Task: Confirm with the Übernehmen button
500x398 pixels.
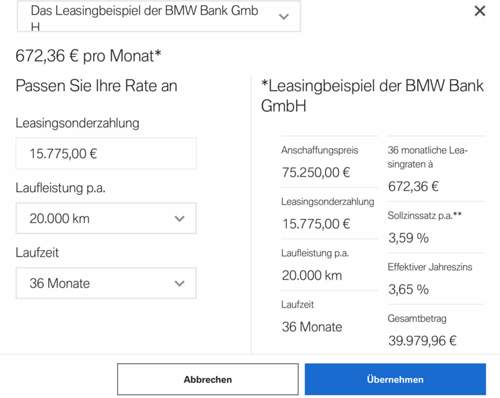Action: pos(395,379)
